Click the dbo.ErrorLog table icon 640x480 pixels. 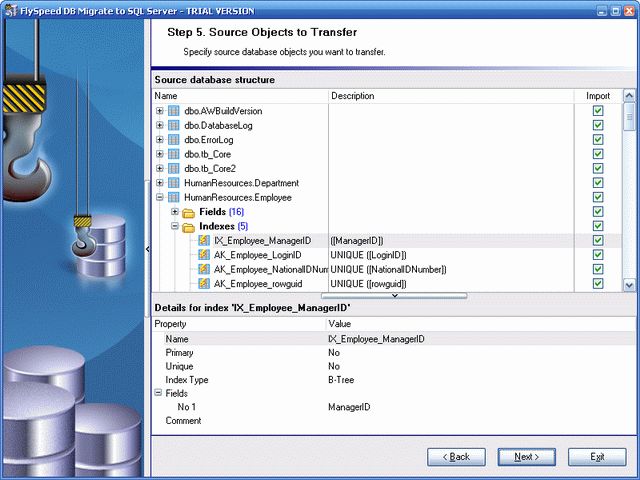[x=173, y=140]
